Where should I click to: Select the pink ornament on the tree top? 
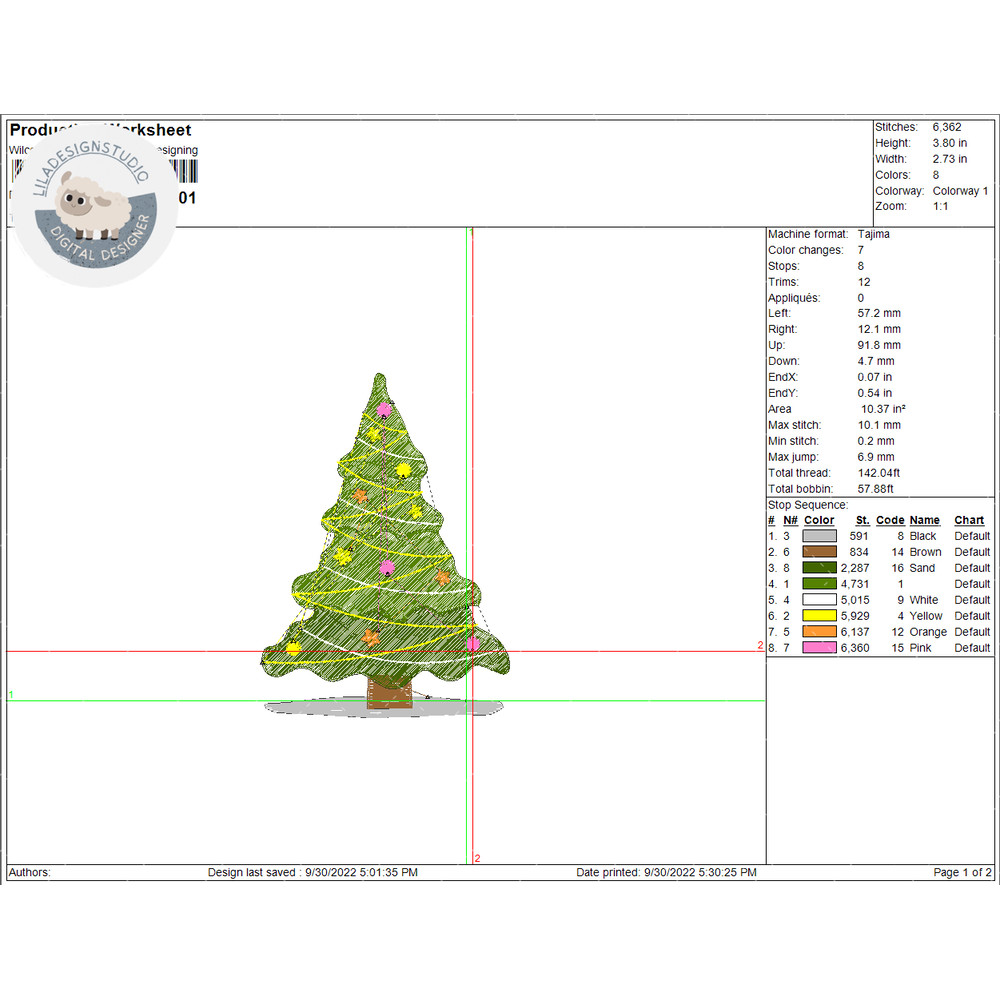tap(383, 410)
